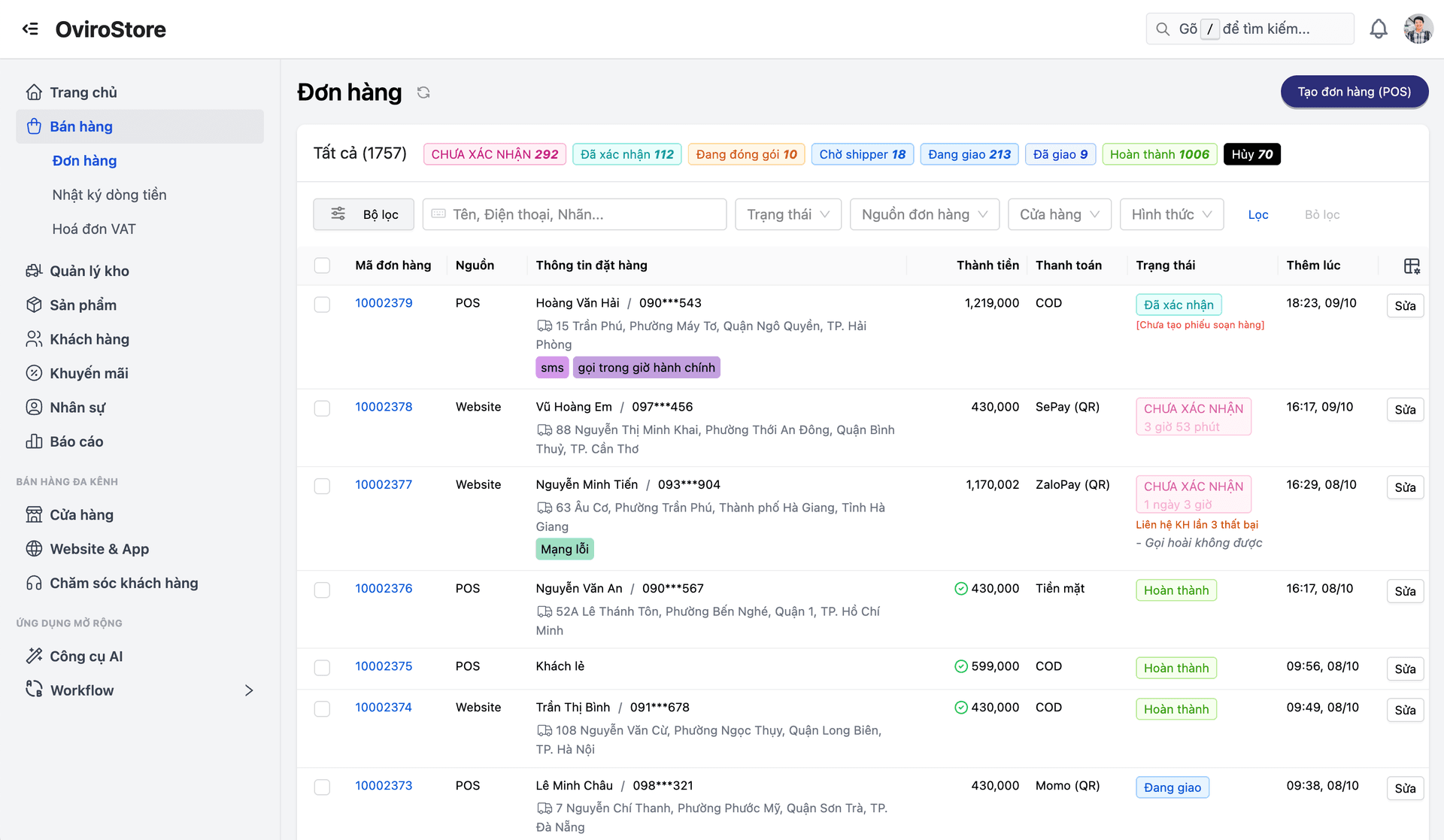Collapse sidebar with the back-arrow menu icon
Viewport: 1444px width, 840px height.
(x=30, y=29)
